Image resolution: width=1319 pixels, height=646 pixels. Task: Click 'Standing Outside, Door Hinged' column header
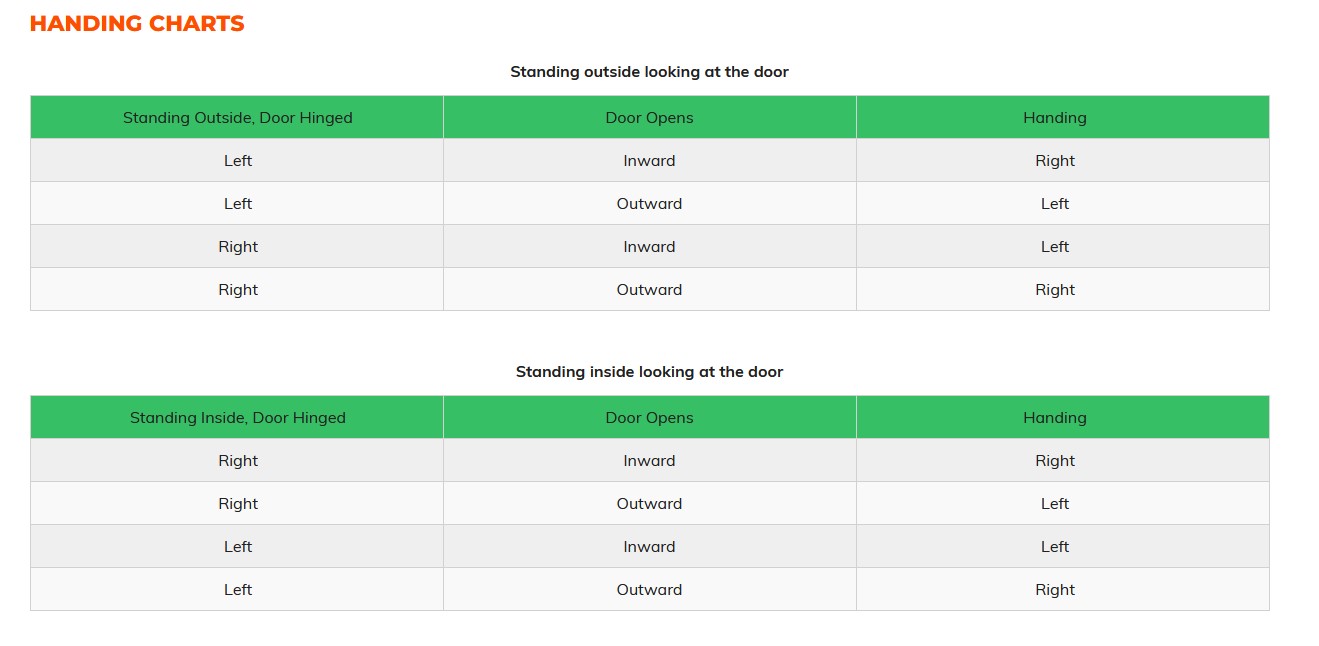pyautogui.click(x=237, y=117)
